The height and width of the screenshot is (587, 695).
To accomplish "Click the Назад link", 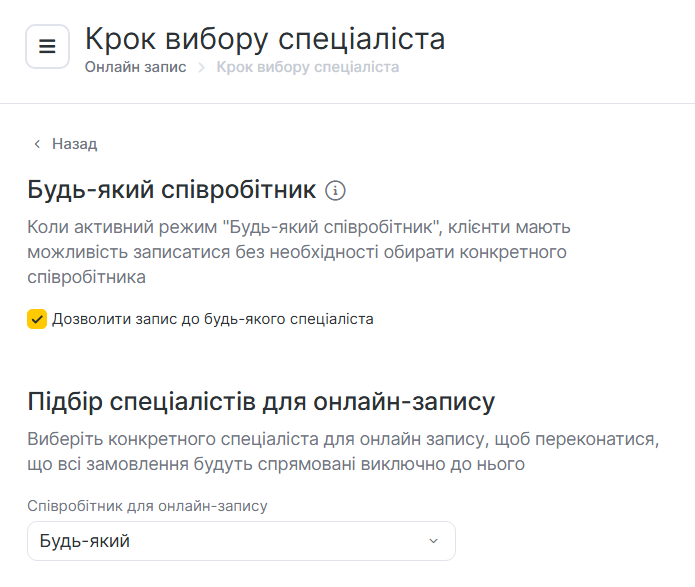I will pyautogui.click(x=74, y=144).
